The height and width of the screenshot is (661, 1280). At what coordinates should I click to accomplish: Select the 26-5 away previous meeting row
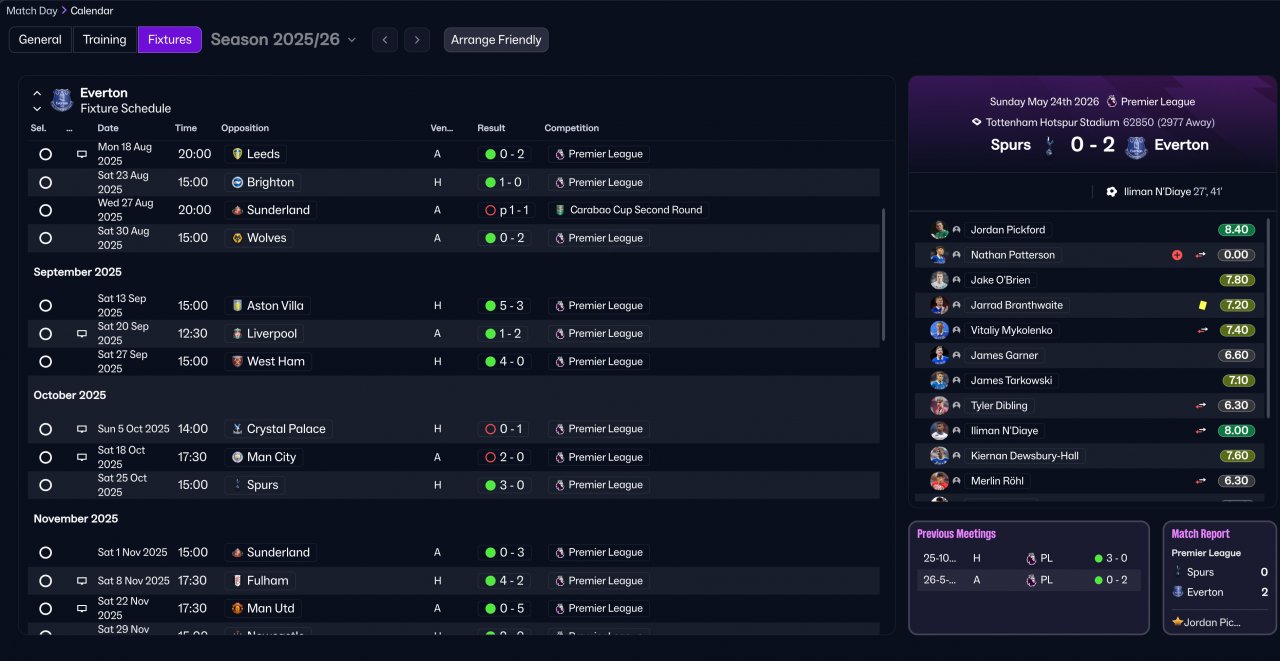[1029, 580]
